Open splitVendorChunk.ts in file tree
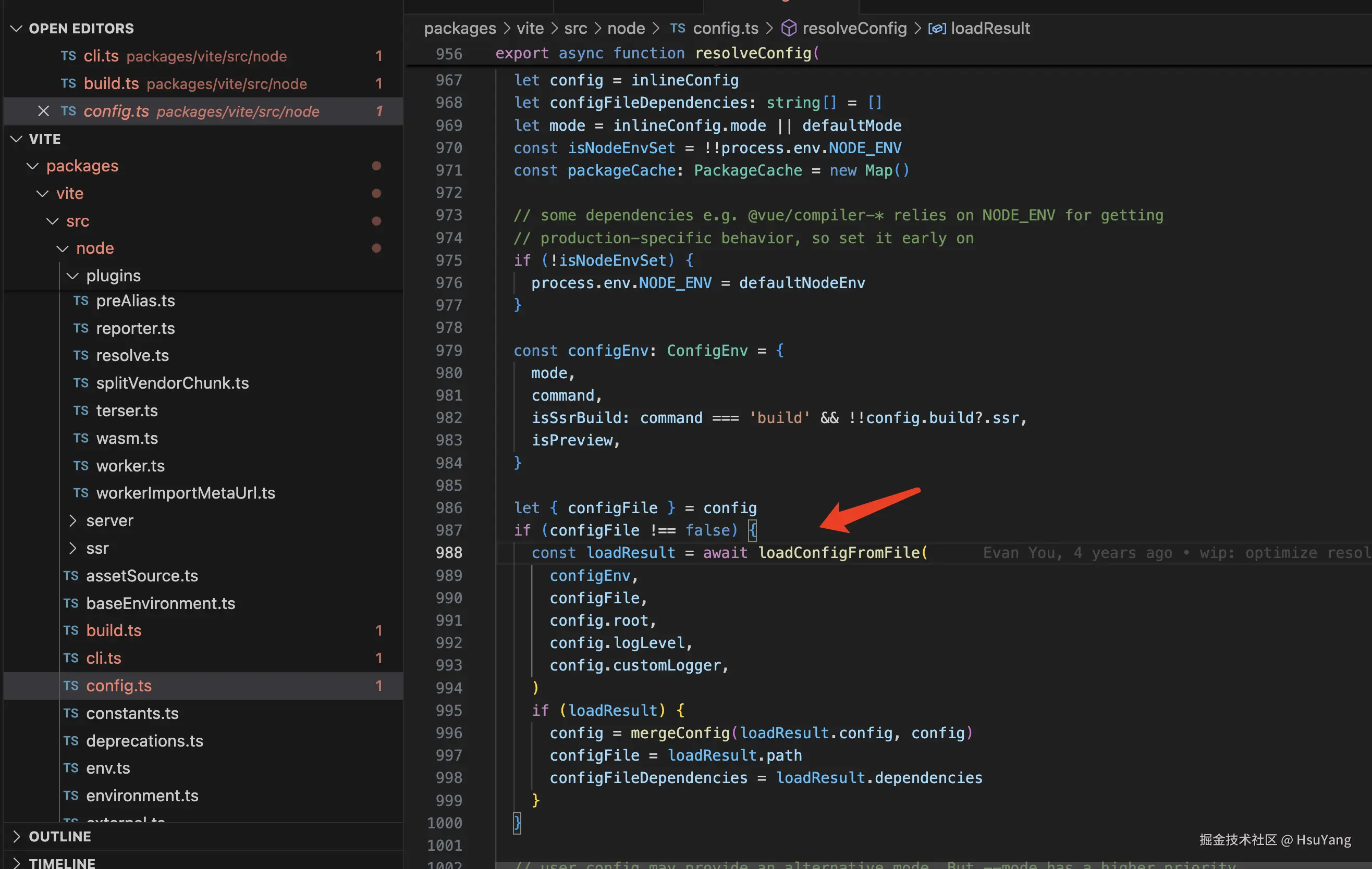This screenshot has height=869, width=1372. click(172, 383)
